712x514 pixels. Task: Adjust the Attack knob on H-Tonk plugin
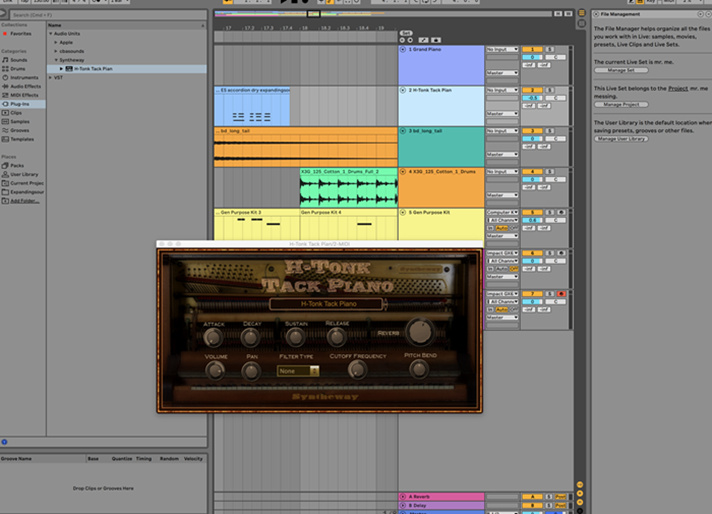point(213,337)
